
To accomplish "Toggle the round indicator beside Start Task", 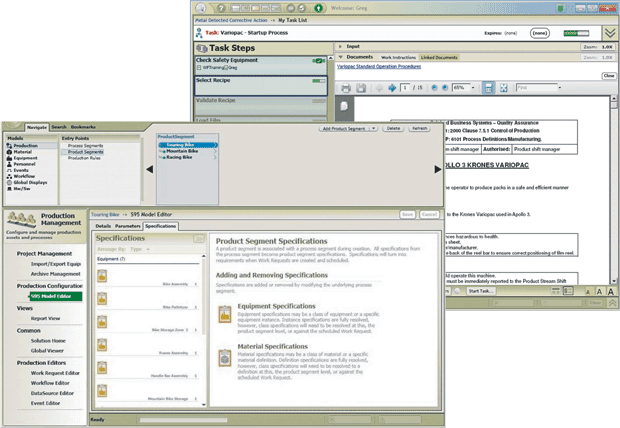I will pos(457,291).
